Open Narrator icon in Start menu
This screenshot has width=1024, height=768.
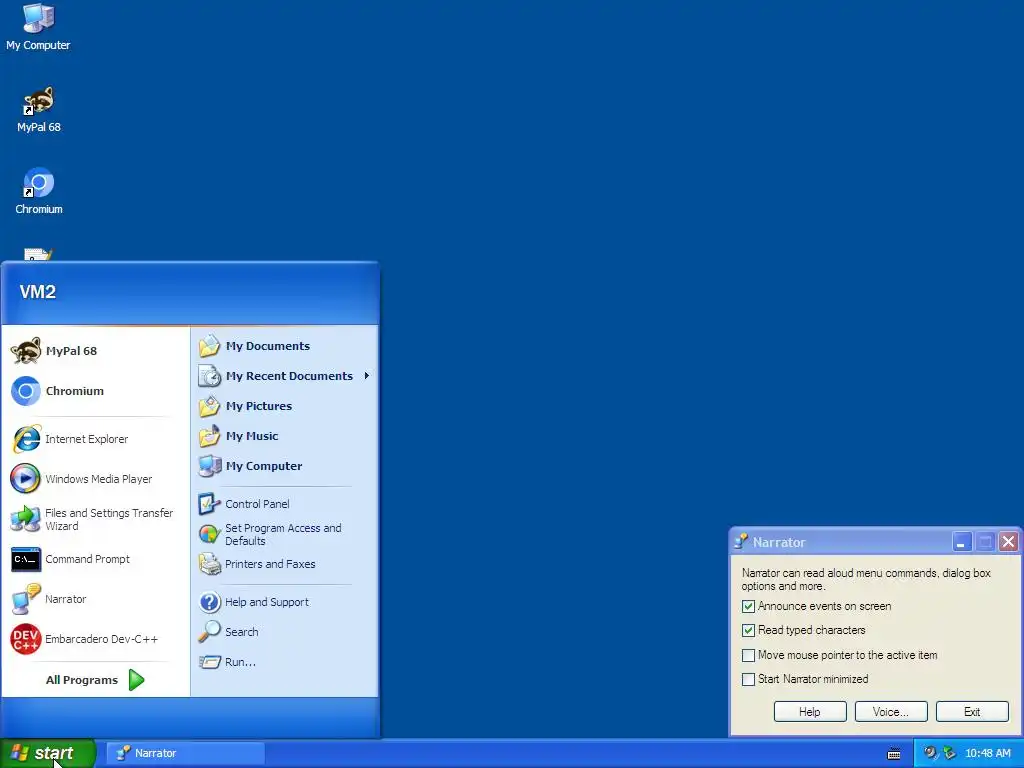pyautogui.click(x=26, y=599)
